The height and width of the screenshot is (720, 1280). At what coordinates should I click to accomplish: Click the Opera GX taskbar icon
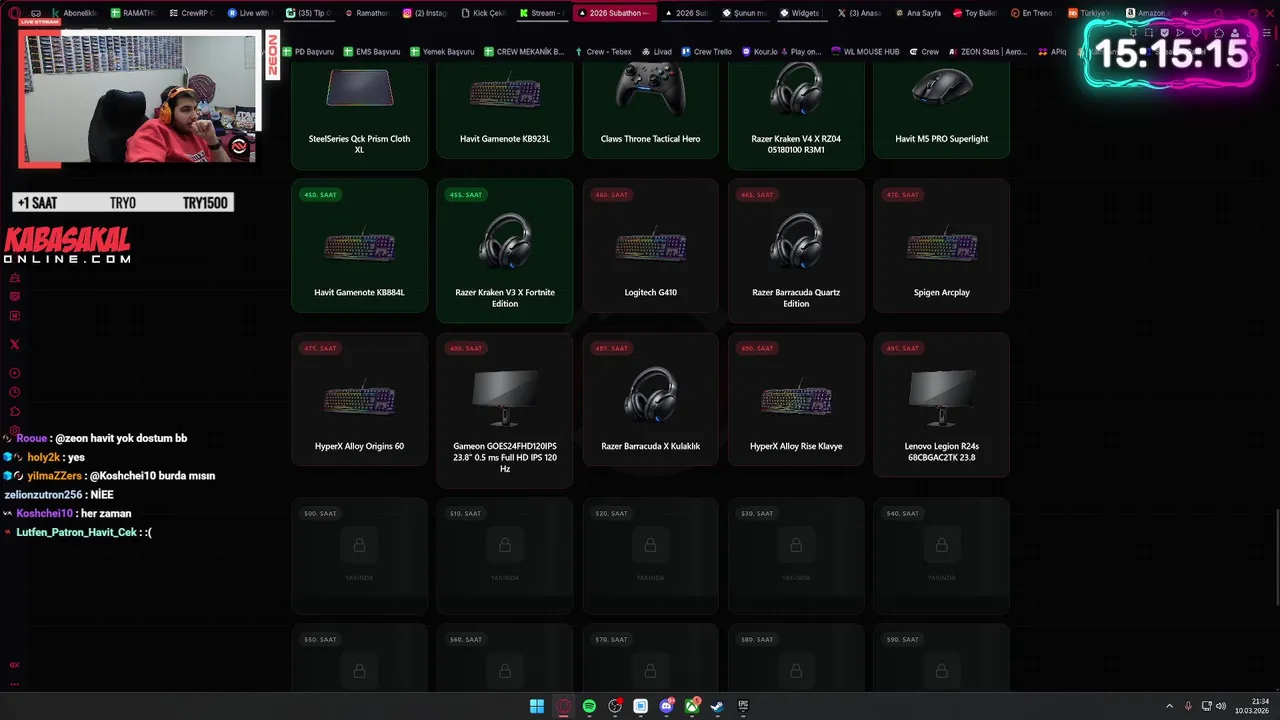pos(563,706)
